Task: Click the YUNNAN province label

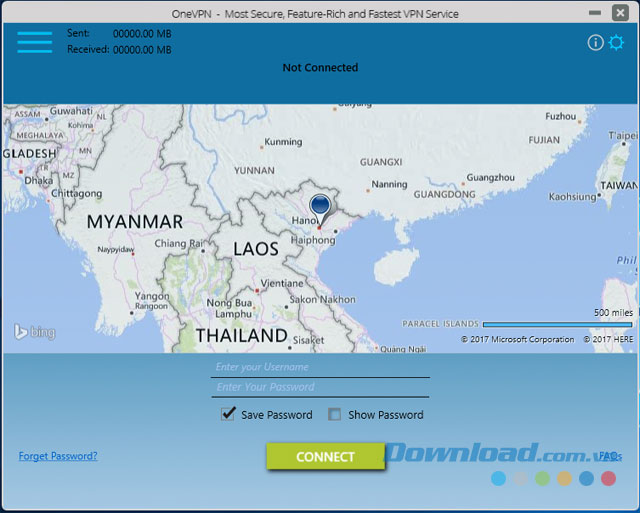Action: tap(254, 171)
